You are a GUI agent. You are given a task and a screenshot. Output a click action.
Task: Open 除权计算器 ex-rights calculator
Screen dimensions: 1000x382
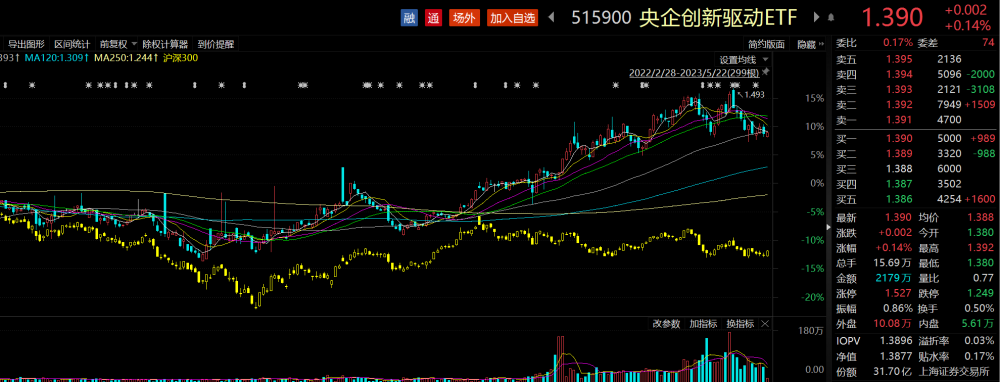[x=165, y=45]
